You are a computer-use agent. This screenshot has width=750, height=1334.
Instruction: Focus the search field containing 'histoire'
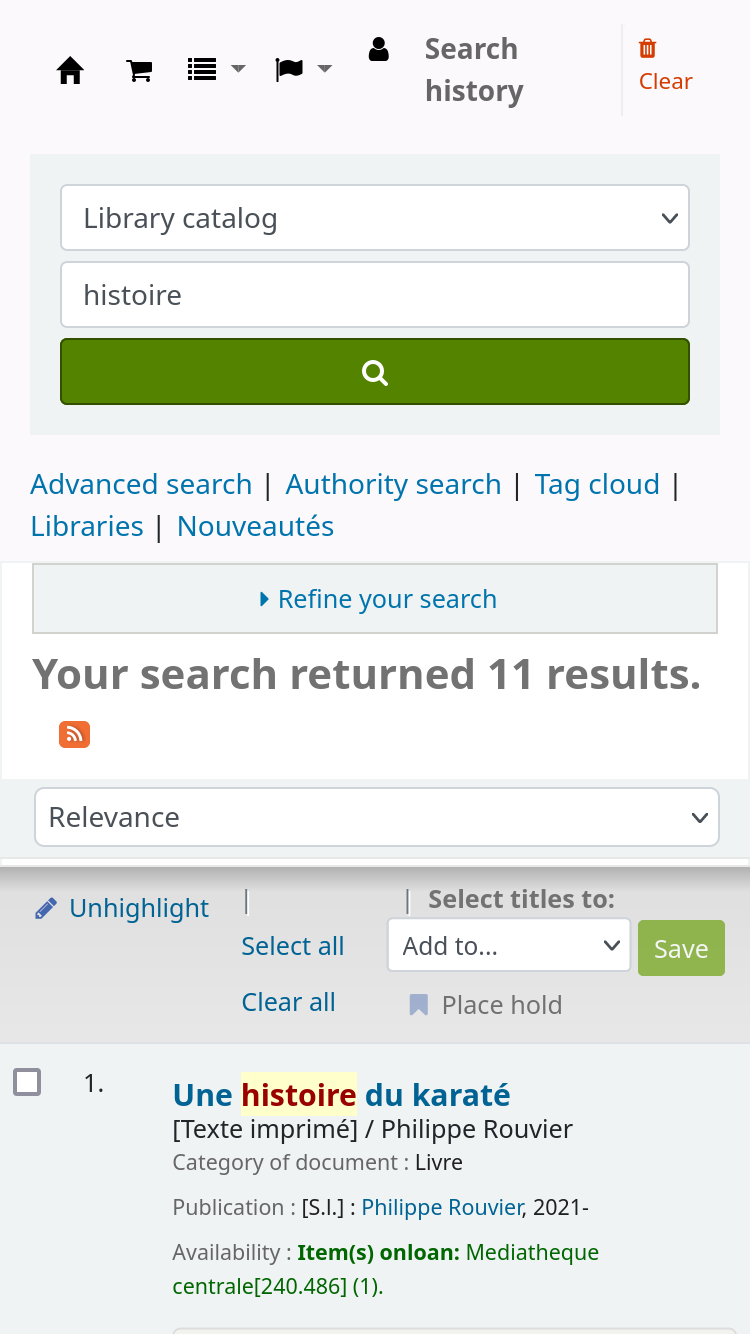[375, 295]
